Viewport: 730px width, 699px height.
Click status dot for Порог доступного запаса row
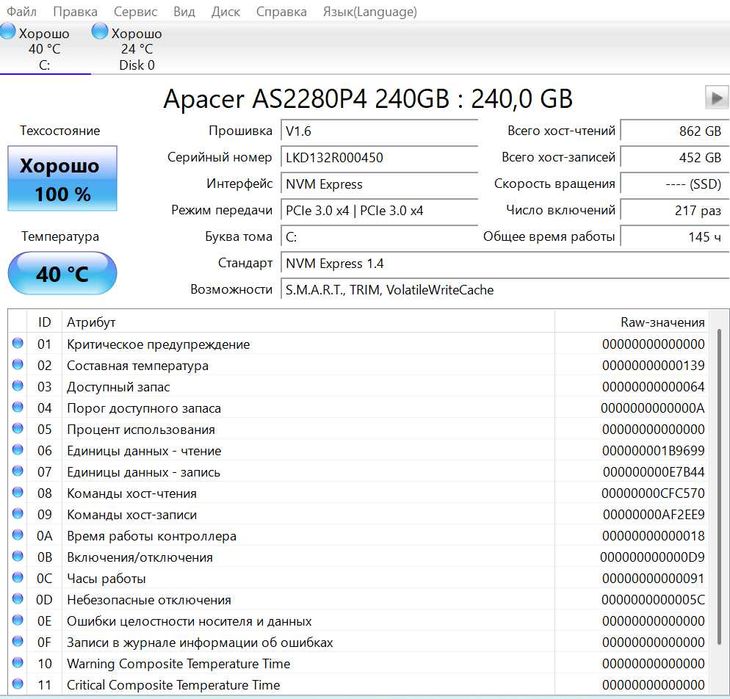coord(18,407)
